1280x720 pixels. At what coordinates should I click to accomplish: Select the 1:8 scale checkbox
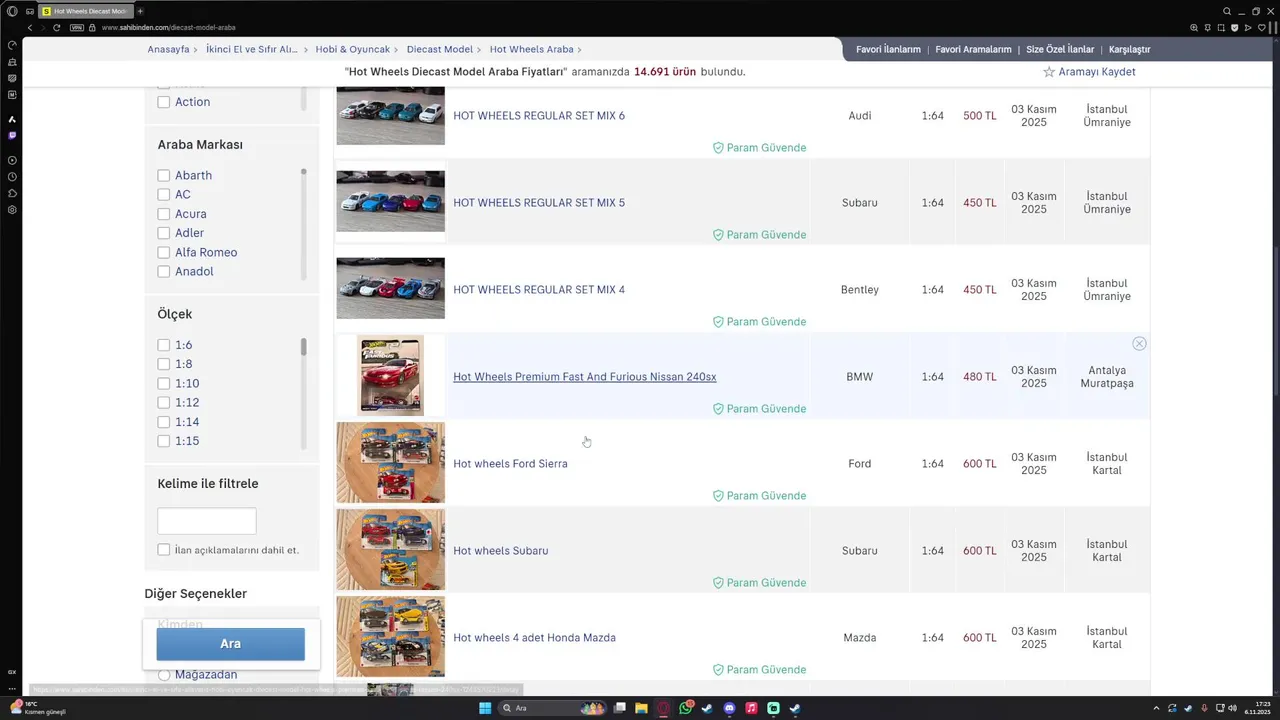tap(164, 364)
